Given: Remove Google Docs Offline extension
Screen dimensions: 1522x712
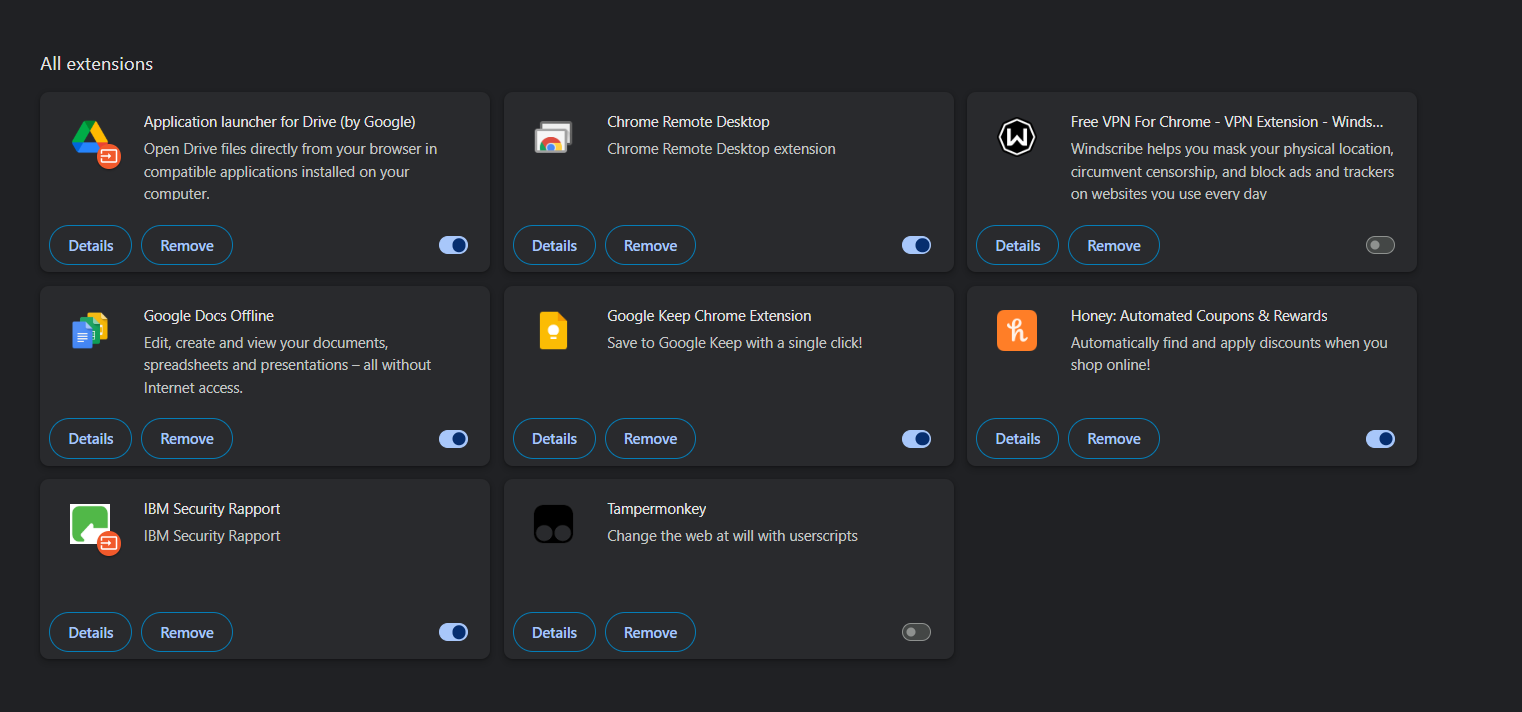Looking at the screenshot, I should click(187, 438).
